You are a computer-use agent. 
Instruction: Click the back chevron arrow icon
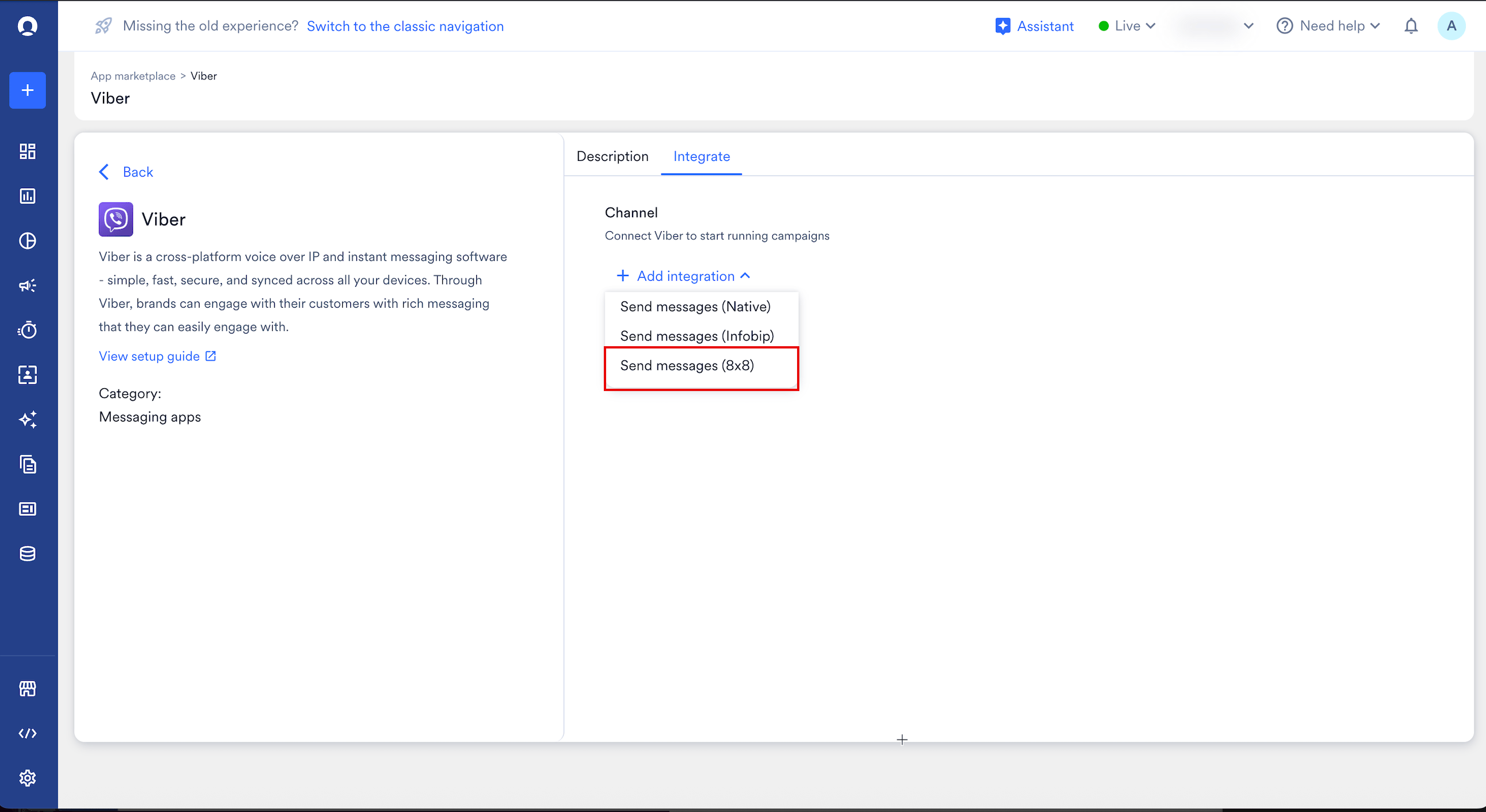[104, 172]
